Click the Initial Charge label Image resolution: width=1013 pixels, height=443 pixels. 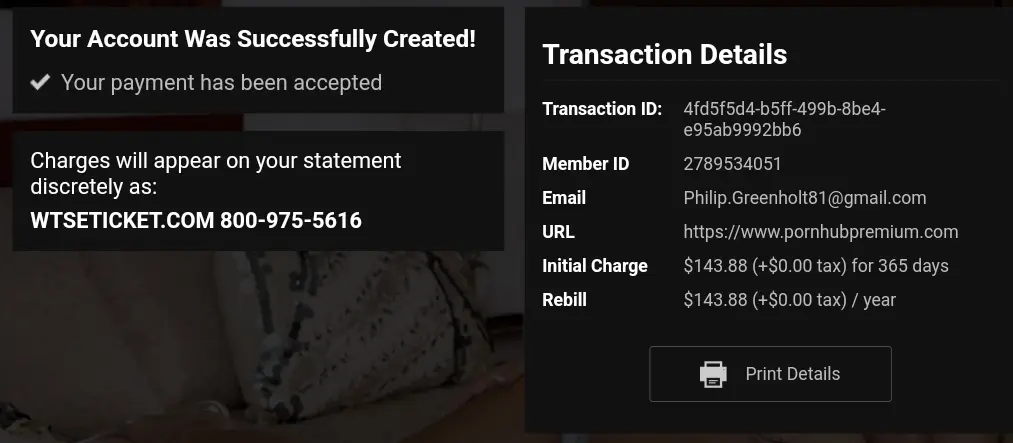pyautogui.click(x=595, y=266)
